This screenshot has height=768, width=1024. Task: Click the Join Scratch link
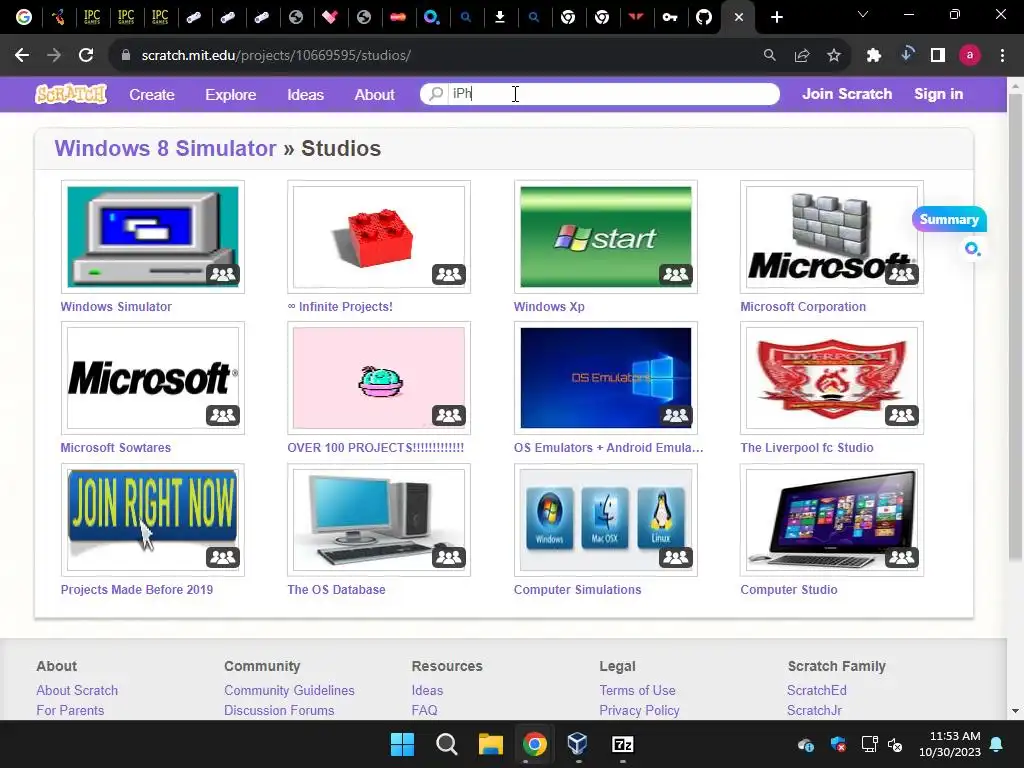847,94
